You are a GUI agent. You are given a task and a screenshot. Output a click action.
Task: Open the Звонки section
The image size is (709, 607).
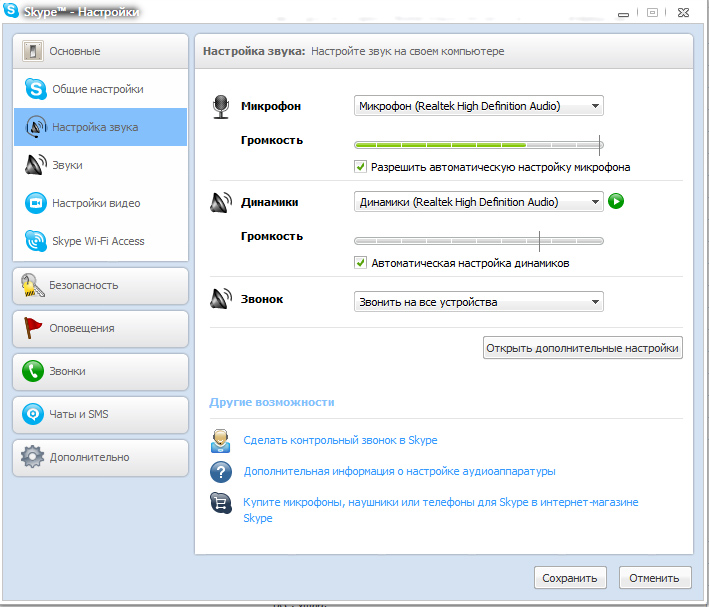pyautogui.click(x=100, y=371)
